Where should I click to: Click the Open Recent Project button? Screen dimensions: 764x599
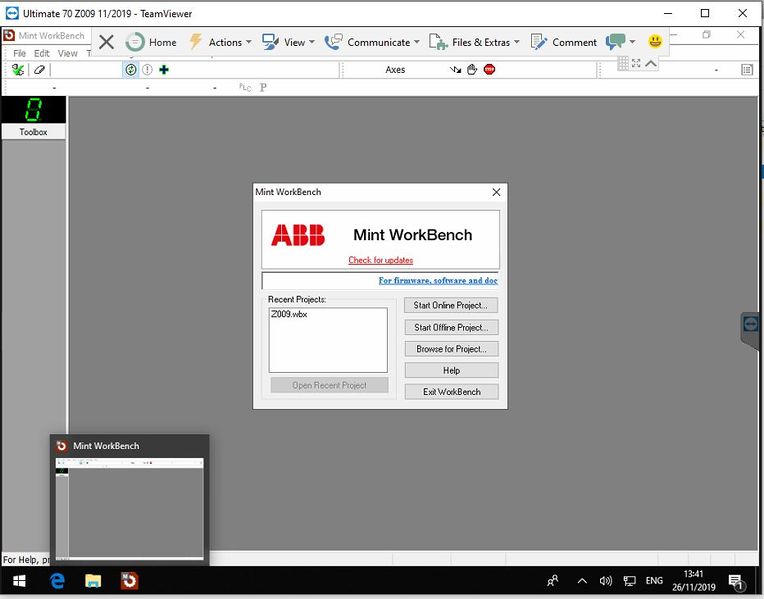[329, 385]
